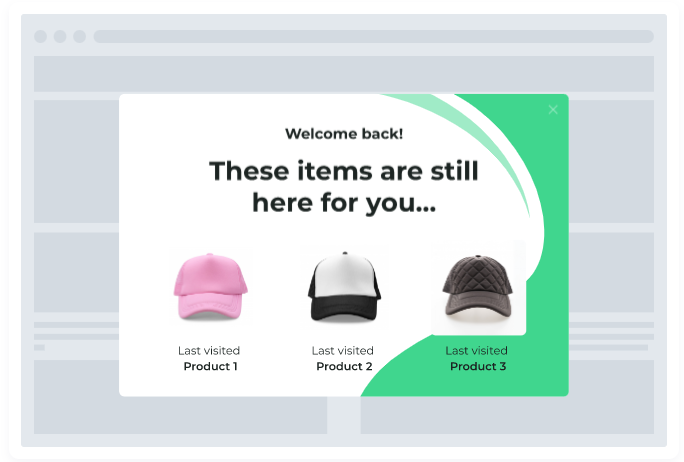
Task: Select the pink cap product image
Action: tap(210, 287)
